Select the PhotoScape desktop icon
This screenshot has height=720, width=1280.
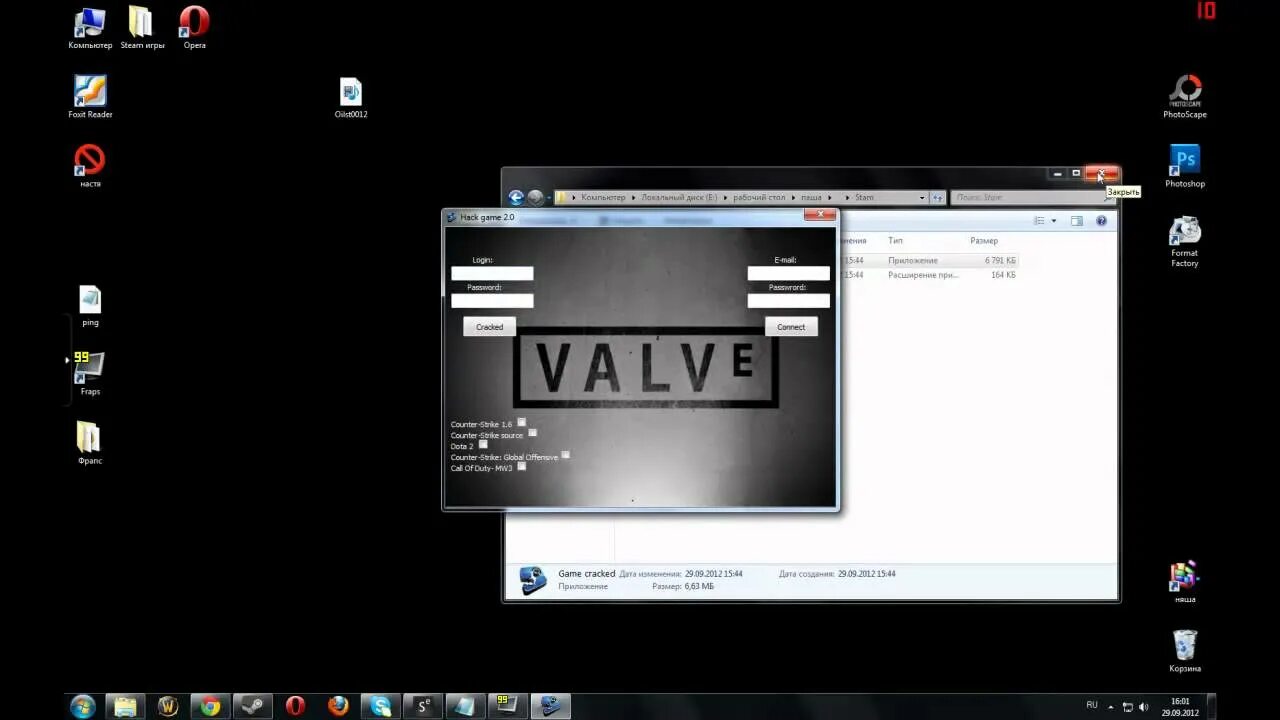point(1185,97)
